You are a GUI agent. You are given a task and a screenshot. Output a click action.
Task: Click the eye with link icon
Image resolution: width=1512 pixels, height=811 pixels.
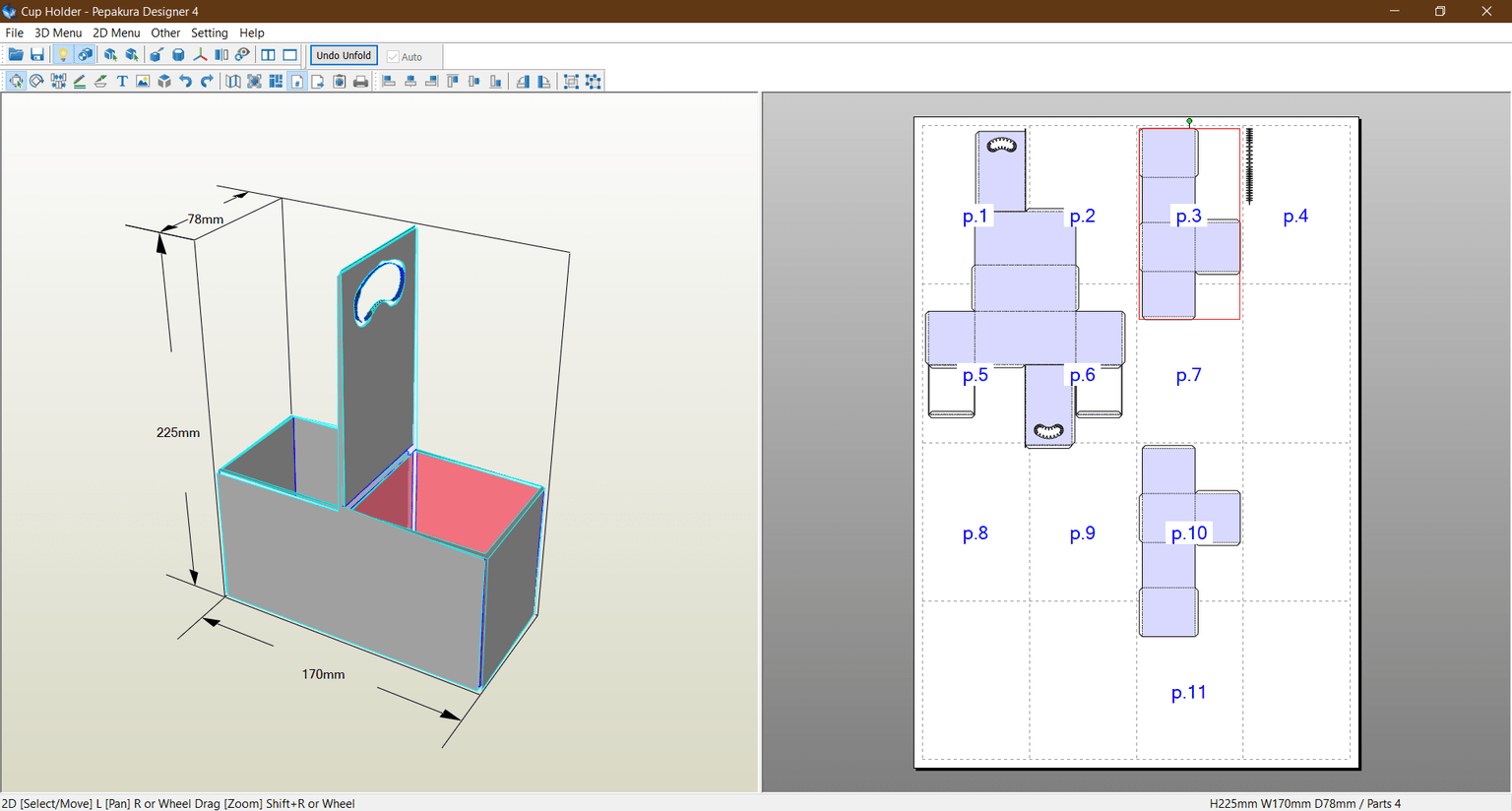pos(242,55)
